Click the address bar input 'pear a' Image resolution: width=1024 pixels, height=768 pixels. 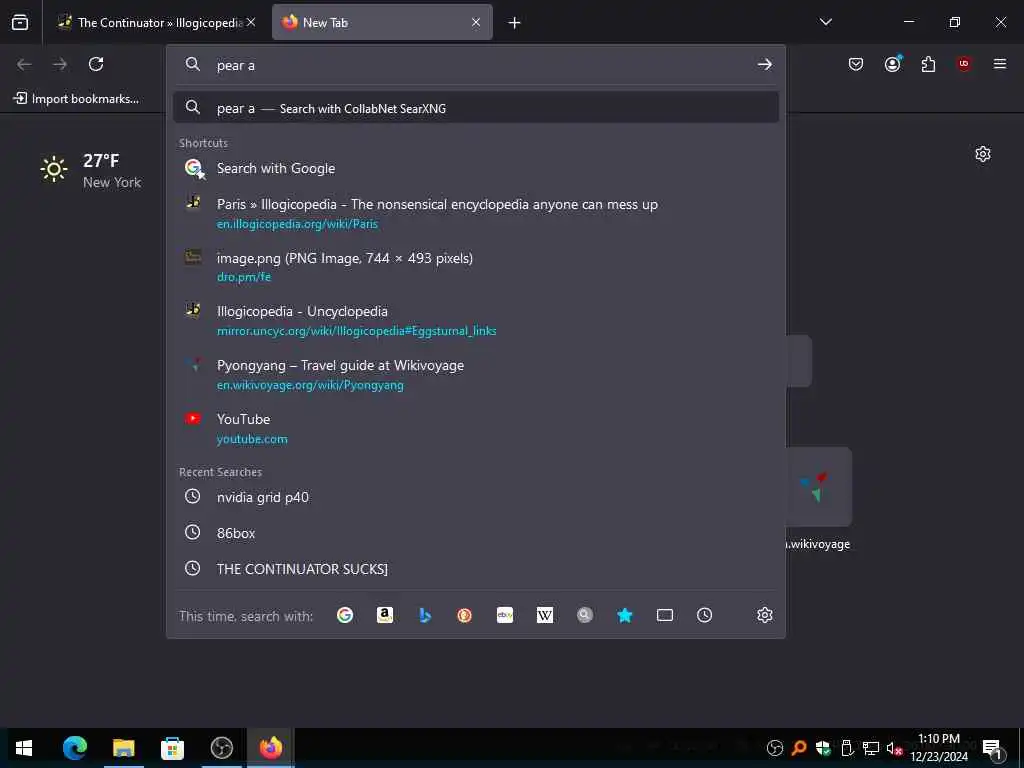click(477, 65)
